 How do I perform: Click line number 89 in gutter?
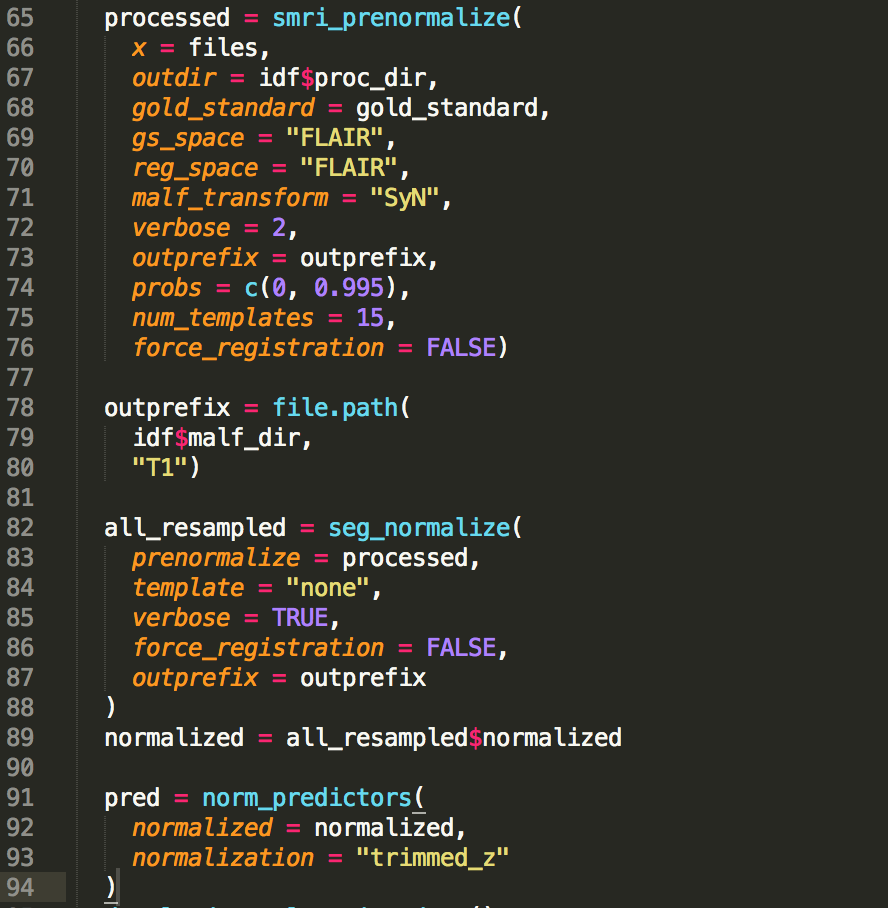tap(20, 737)
